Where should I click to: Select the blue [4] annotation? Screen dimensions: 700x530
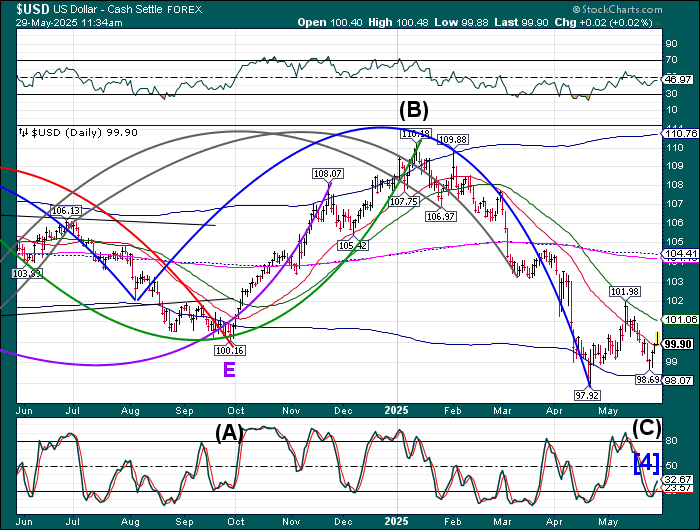click(x=645, y=462)
